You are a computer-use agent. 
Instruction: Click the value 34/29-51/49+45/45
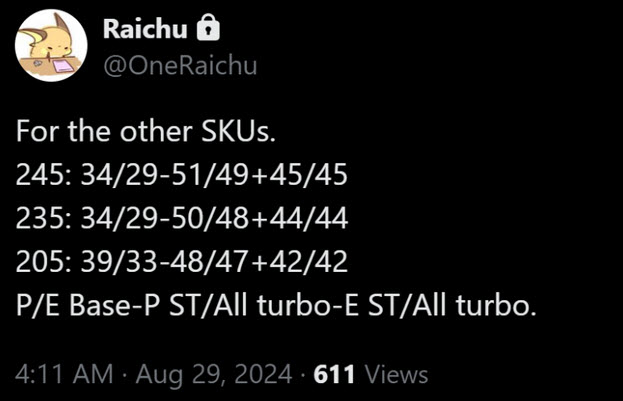[212, 176]
